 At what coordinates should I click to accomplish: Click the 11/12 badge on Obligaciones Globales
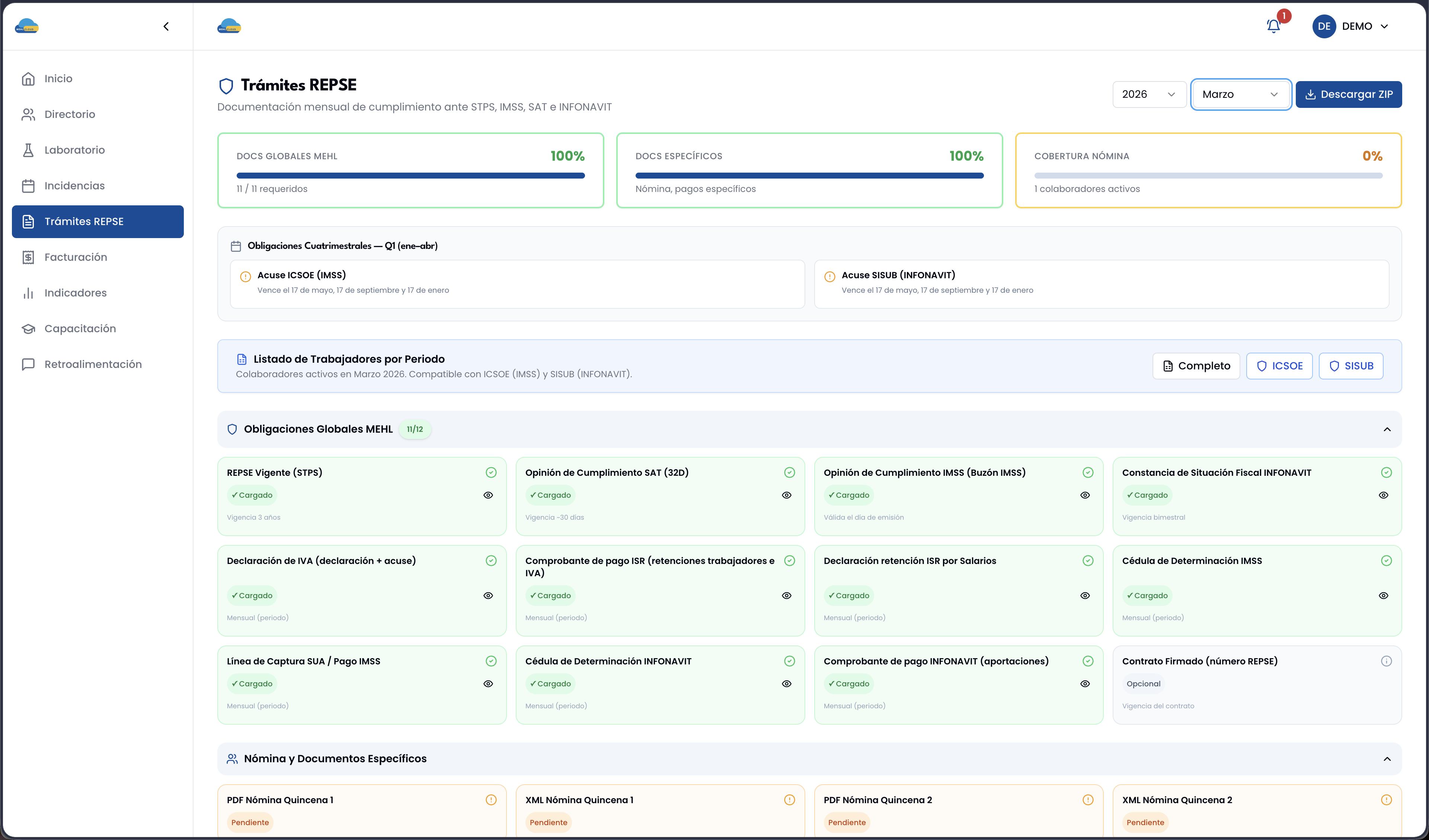click(x=415, y=429)
